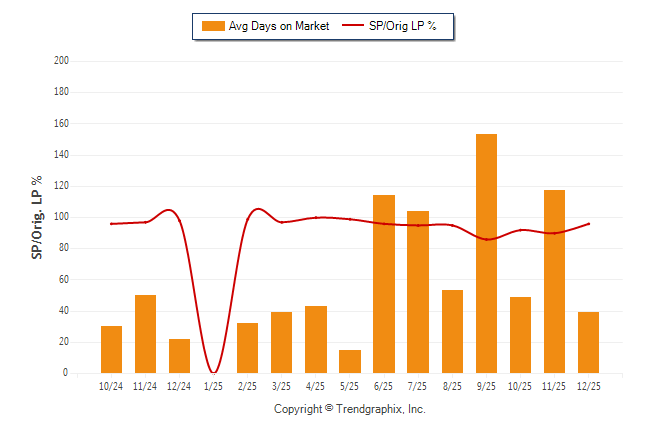Viewport: 646px width, 434px height.
Task: Click the 200 value on the y-axis
Action: tap(61, 61)
